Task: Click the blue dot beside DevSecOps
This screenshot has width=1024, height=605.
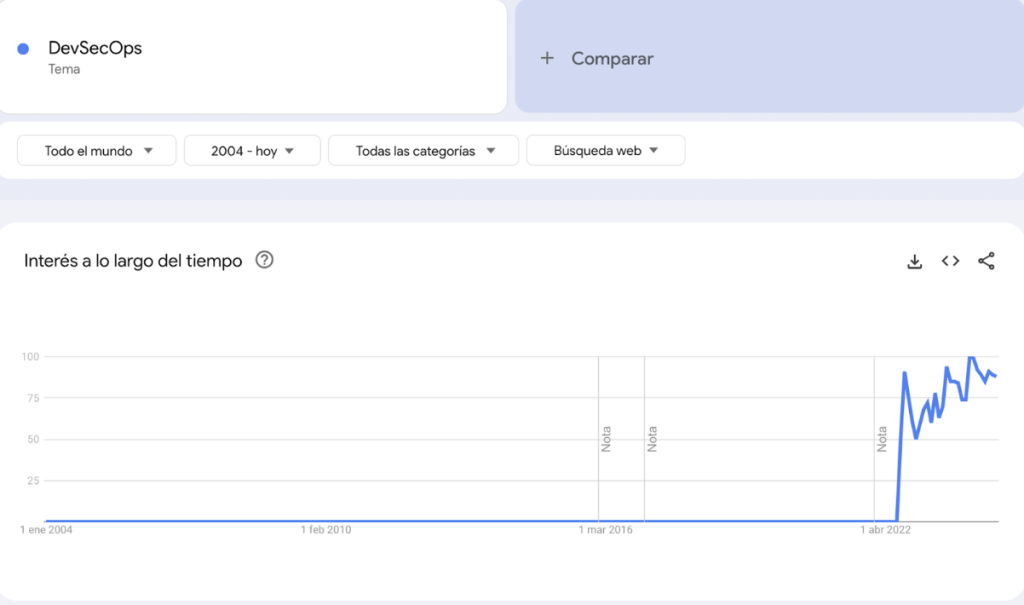Action: (23, 49)
